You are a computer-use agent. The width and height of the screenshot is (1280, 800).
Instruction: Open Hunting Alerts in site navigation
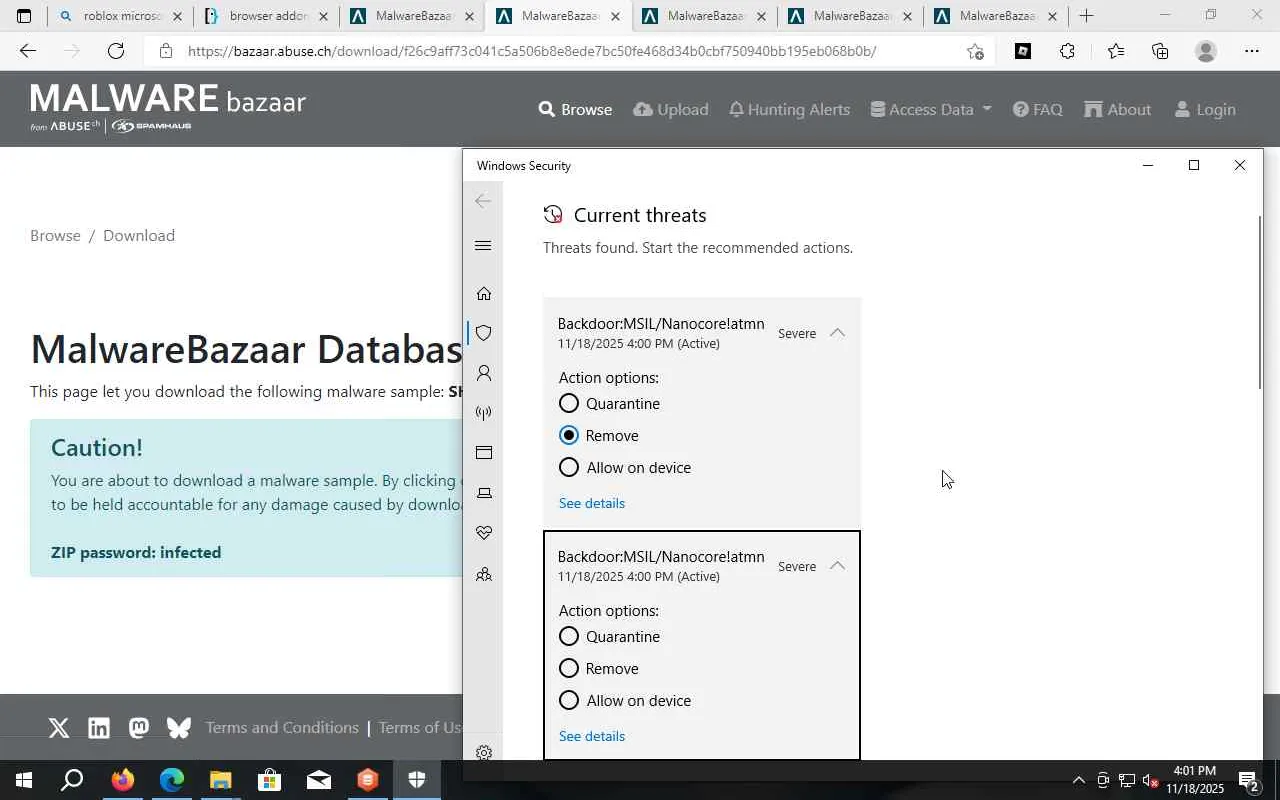pos(789,109)
